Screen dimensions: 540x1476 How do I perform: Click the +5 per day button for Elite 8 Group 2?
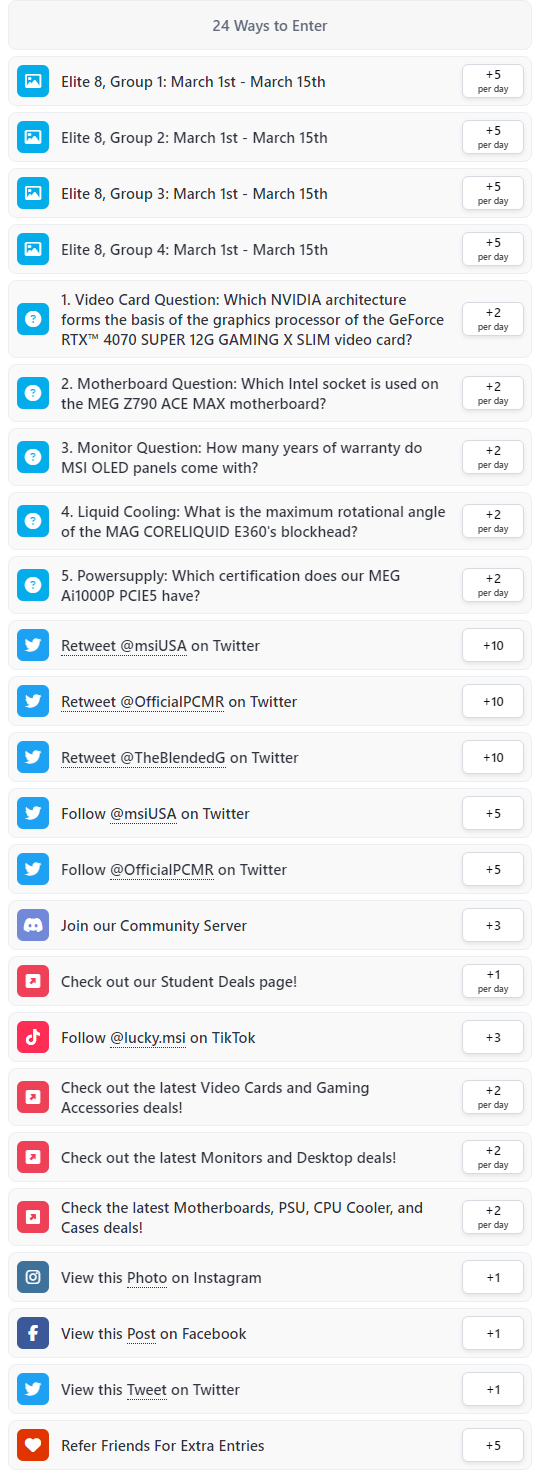click(x=493, y=138)
